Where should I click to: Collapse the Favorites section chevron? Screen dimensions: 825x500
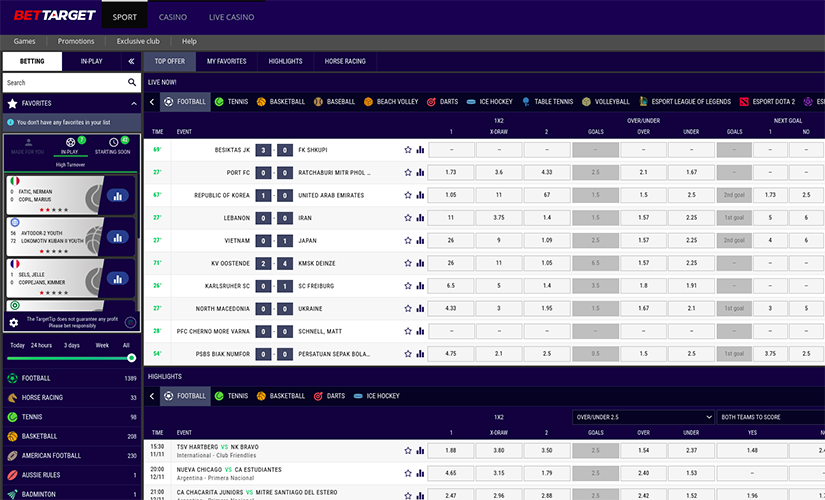click(x=134, y=104)
